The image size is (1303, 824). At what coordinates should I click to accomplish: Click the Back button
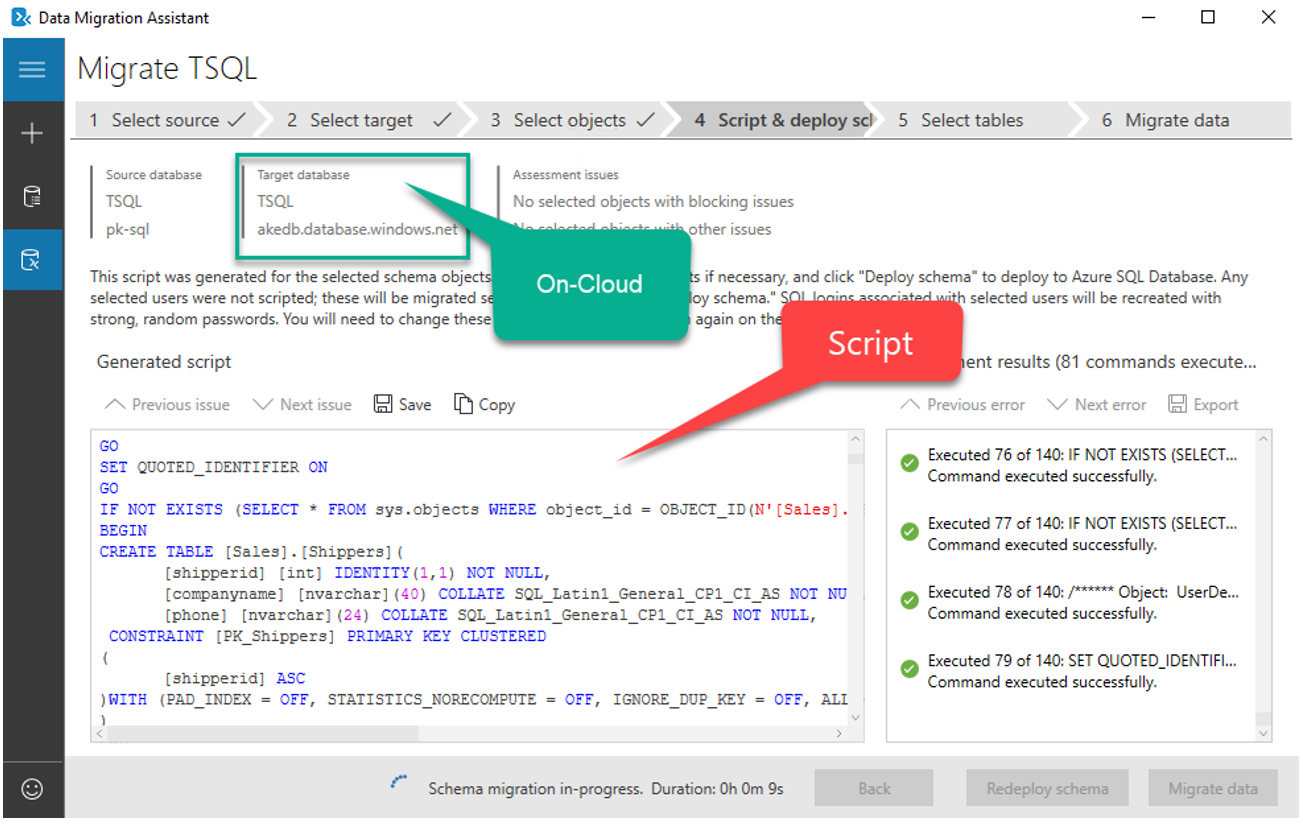[874, 788]
